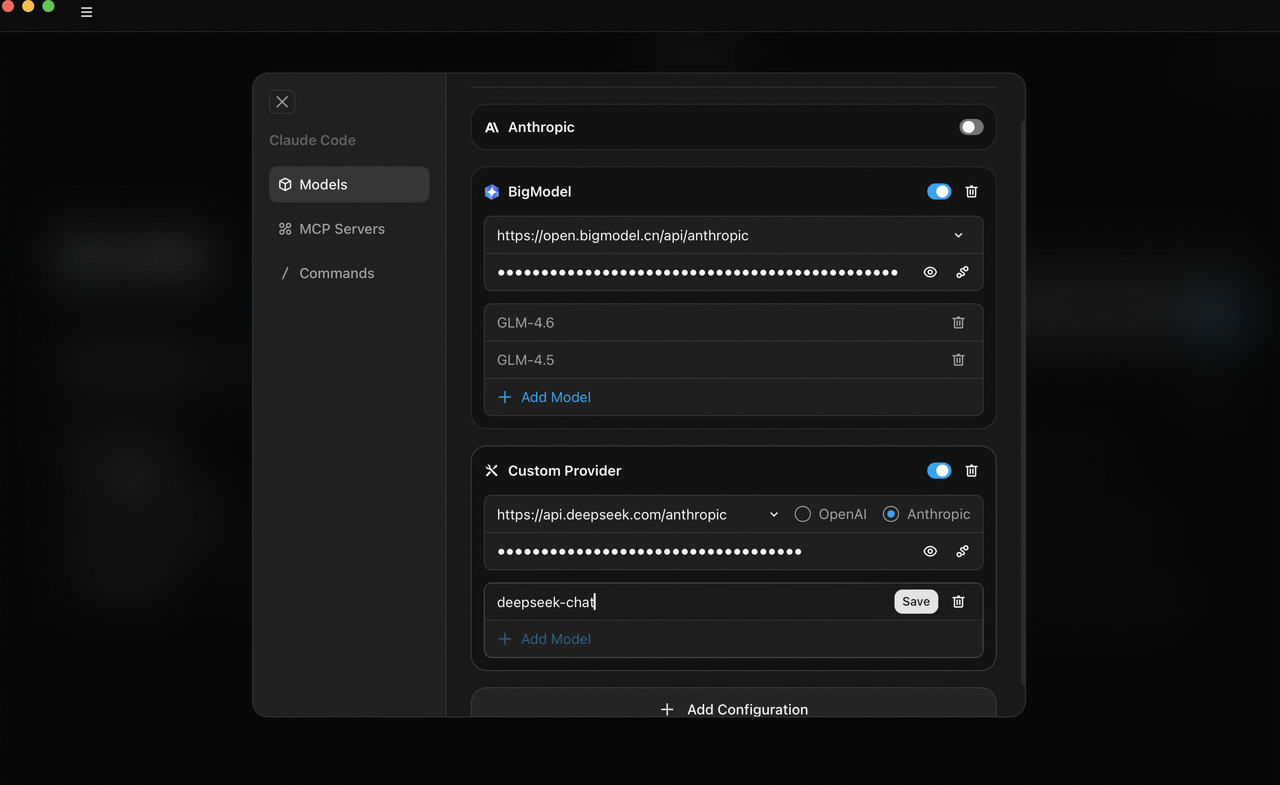This screenshot has width=1280, height=785.
Task: Click the BigModel title text
Action: 540,192
